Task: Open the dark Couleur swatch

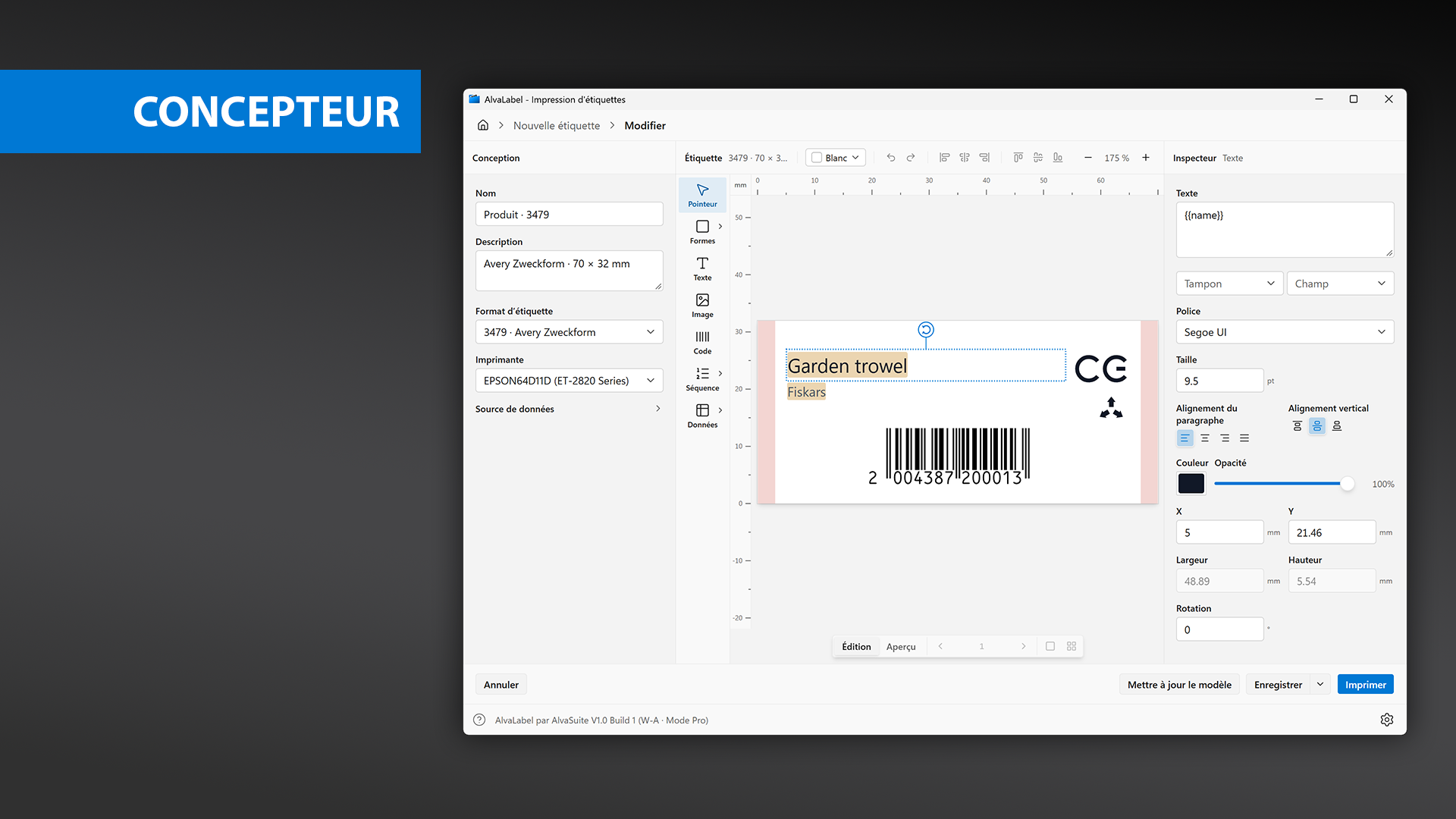Action: point(1191,484)
